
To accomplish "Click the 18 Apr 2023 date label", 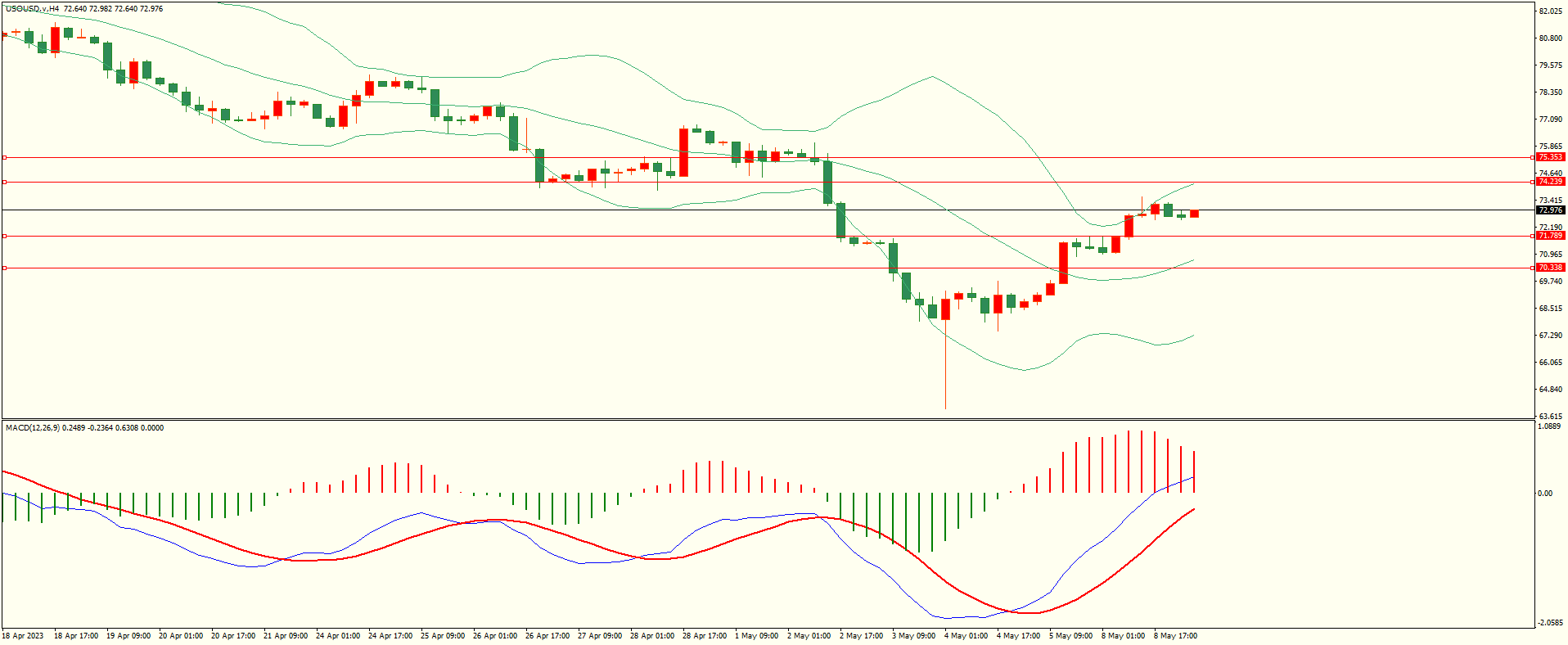I will pos(23,636).
